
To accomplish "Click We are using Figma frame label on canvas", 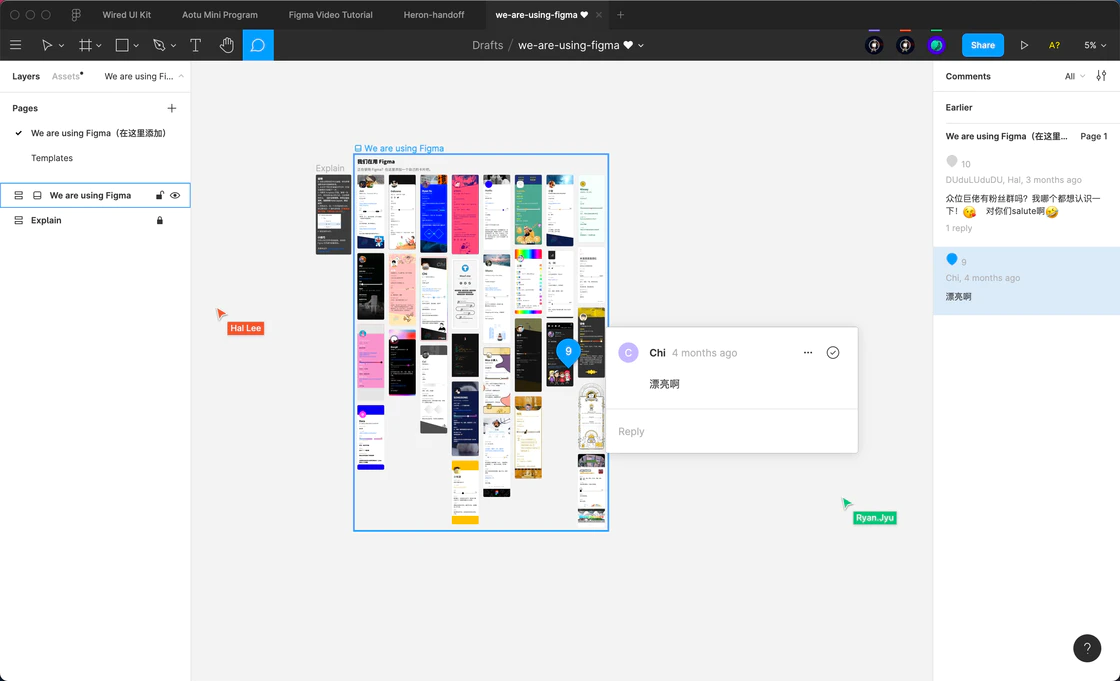I will tap(404, 148).
